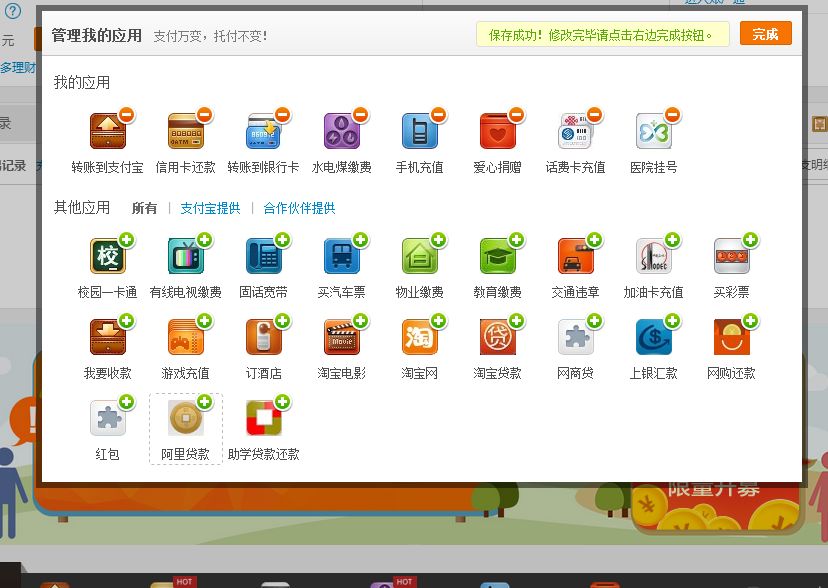The image size is (828, 588).
Task: Select the 上银汇款 dollar icon
Action: pyautogui.click(x=654, y=337)
